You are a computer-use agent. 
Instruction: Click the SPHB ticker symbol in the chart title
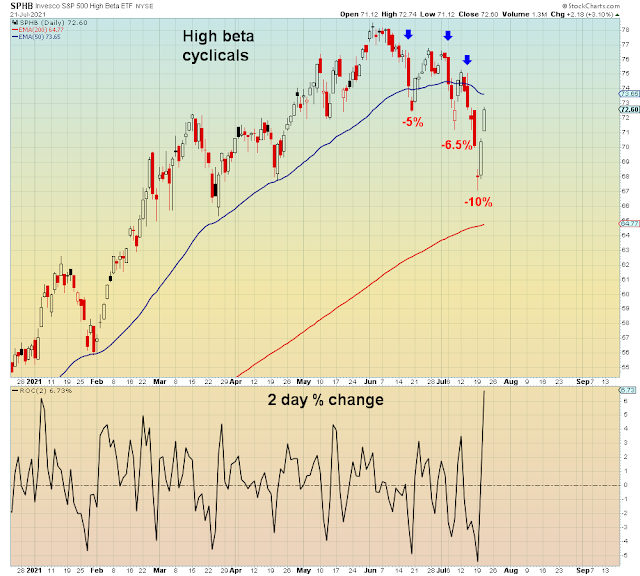(21, 6)
